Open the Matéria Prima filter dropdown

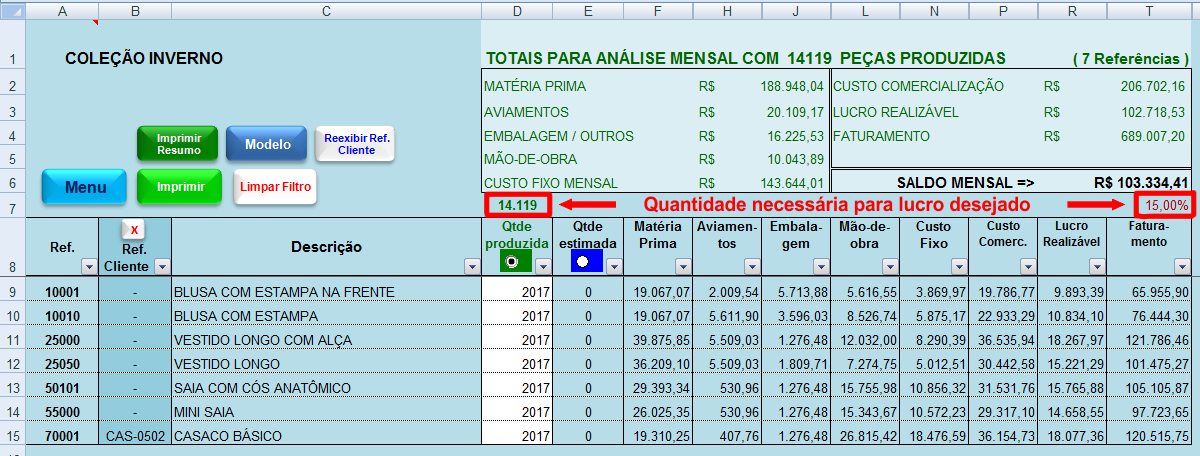click(681, 267)
